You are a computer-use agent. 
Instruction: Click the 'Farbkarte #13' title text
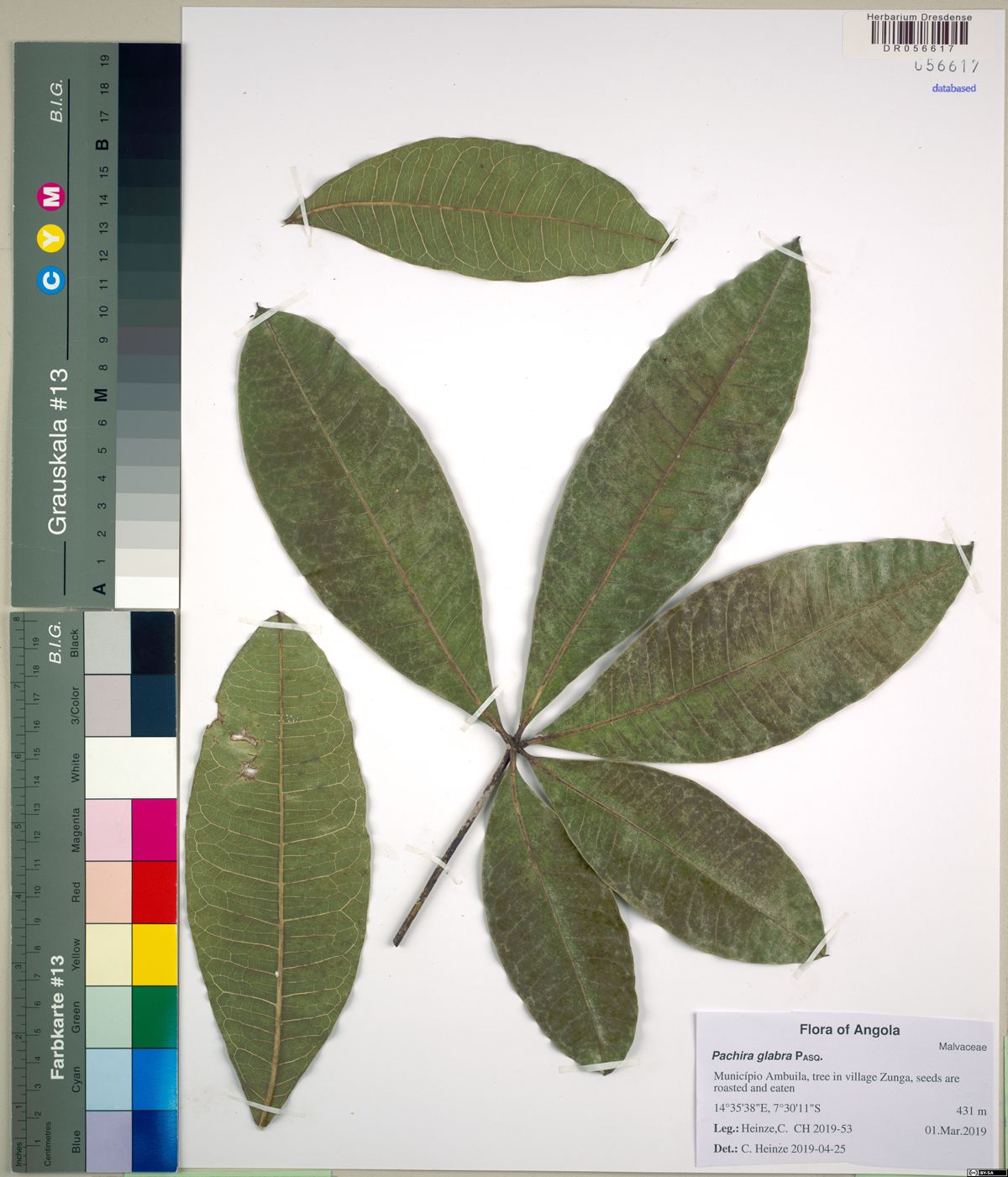click(x=58, y=1017)
